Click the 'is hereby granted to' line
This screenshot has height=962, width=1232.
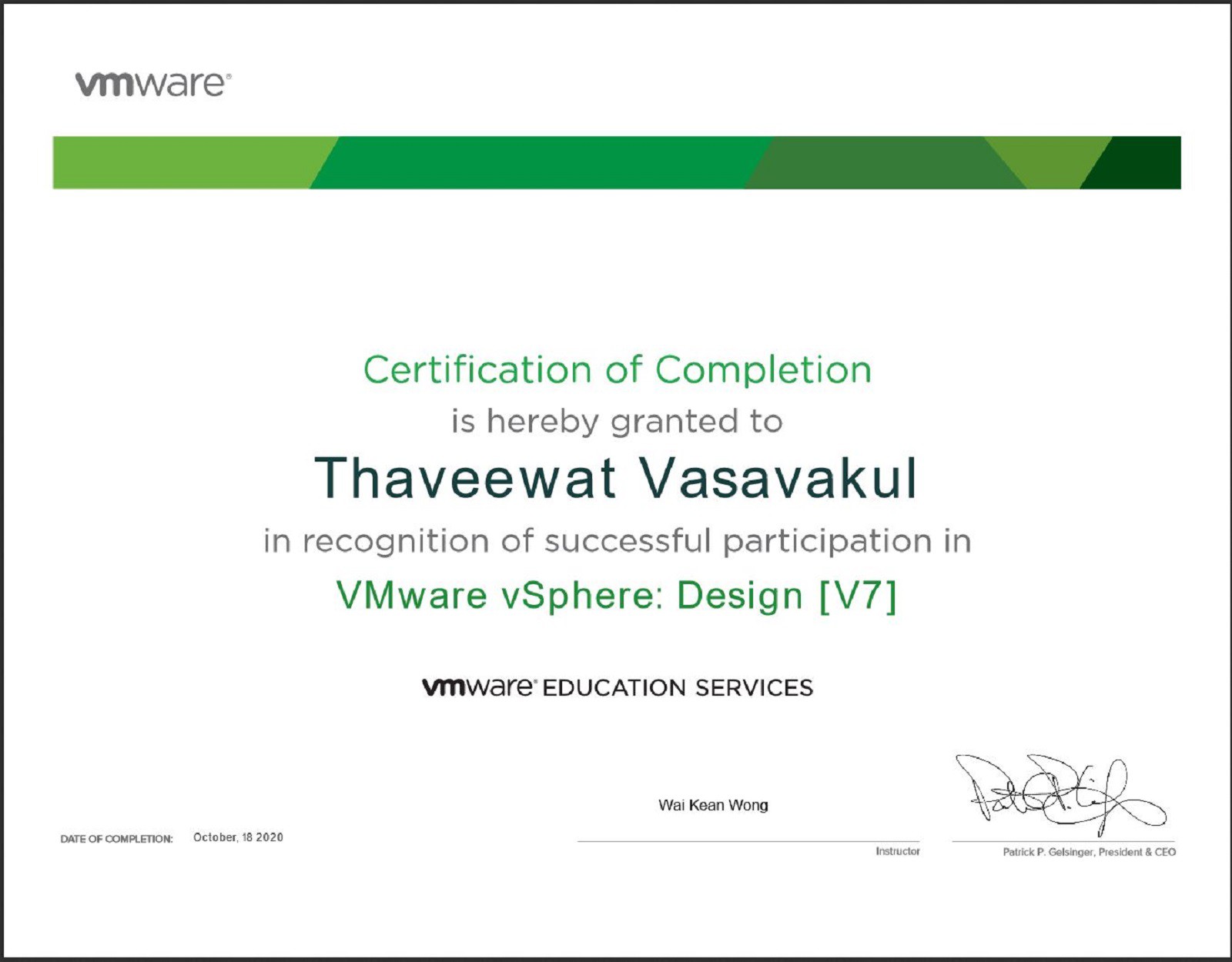pos(617,423)
